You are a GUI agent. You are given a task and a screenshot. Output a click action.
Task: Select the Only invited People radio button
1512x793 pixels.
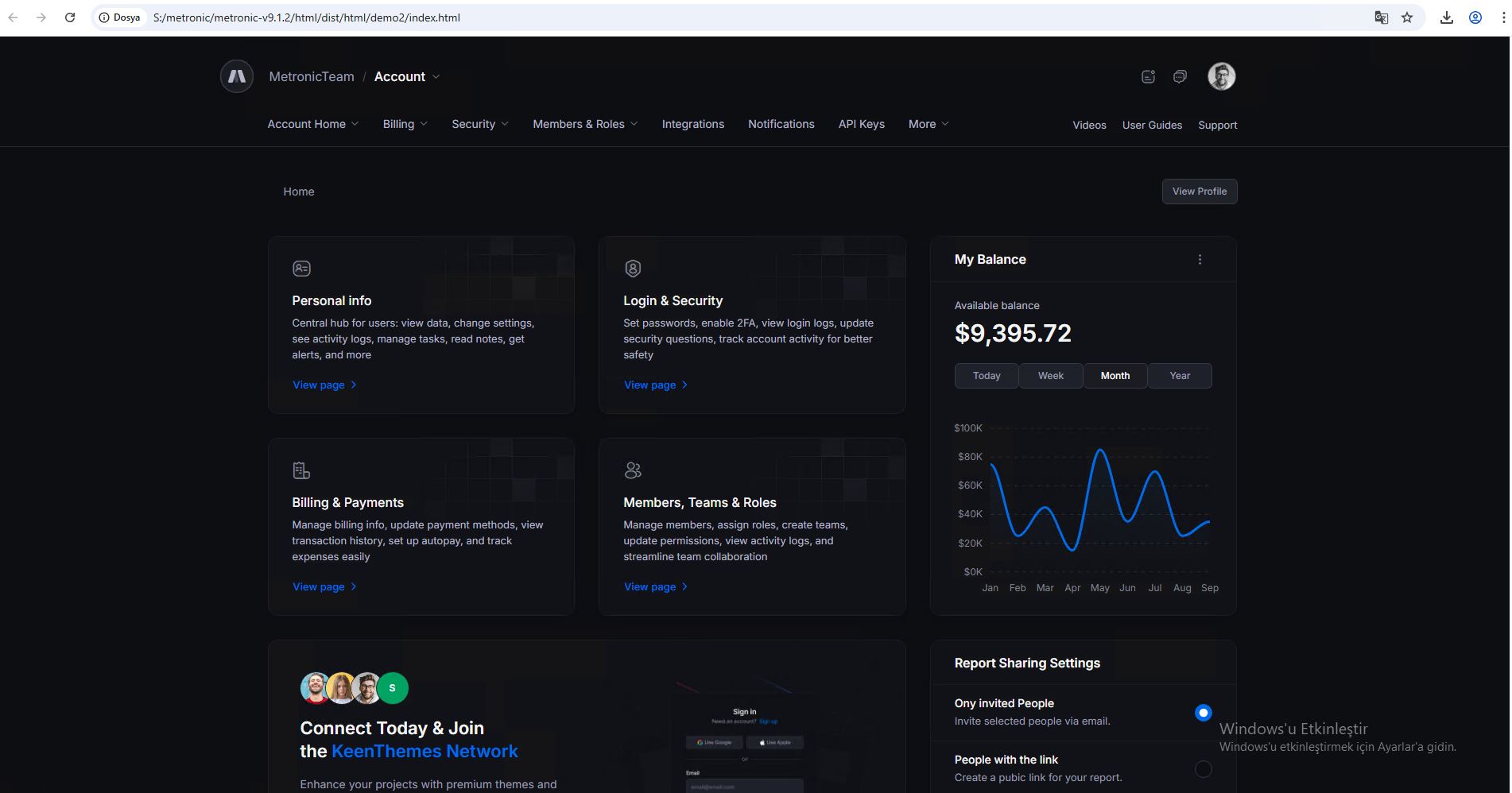pos(1203,713)
